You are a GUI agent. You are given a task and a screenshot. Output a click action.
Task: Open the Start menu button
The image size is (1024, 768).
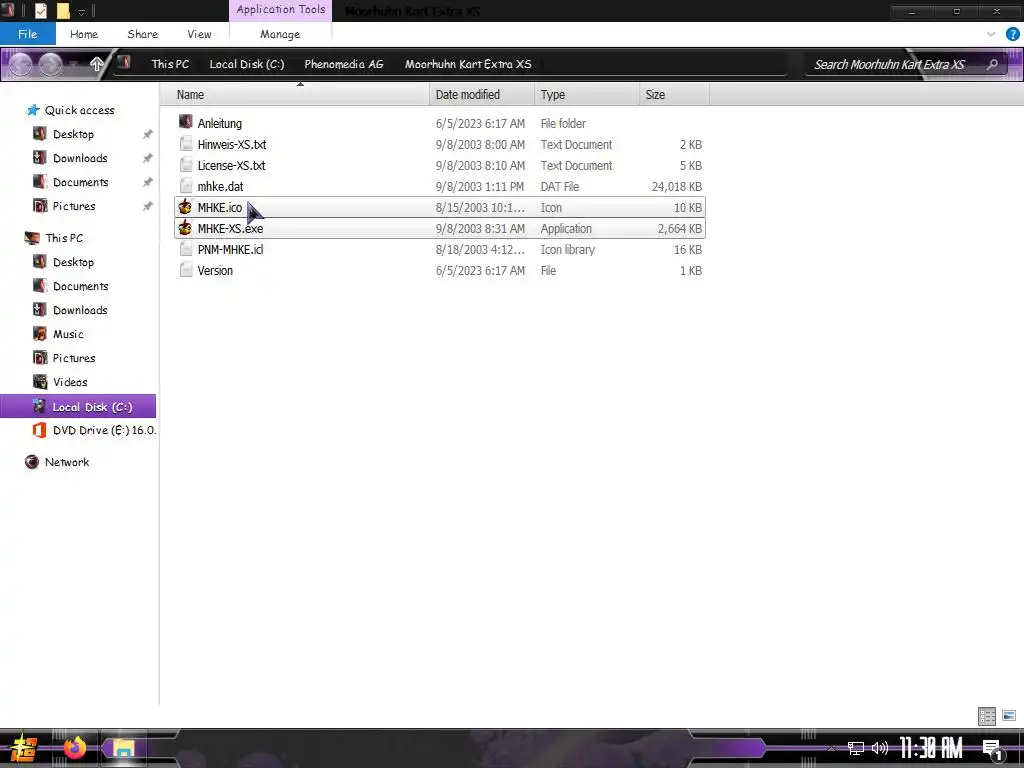point(24,748)
